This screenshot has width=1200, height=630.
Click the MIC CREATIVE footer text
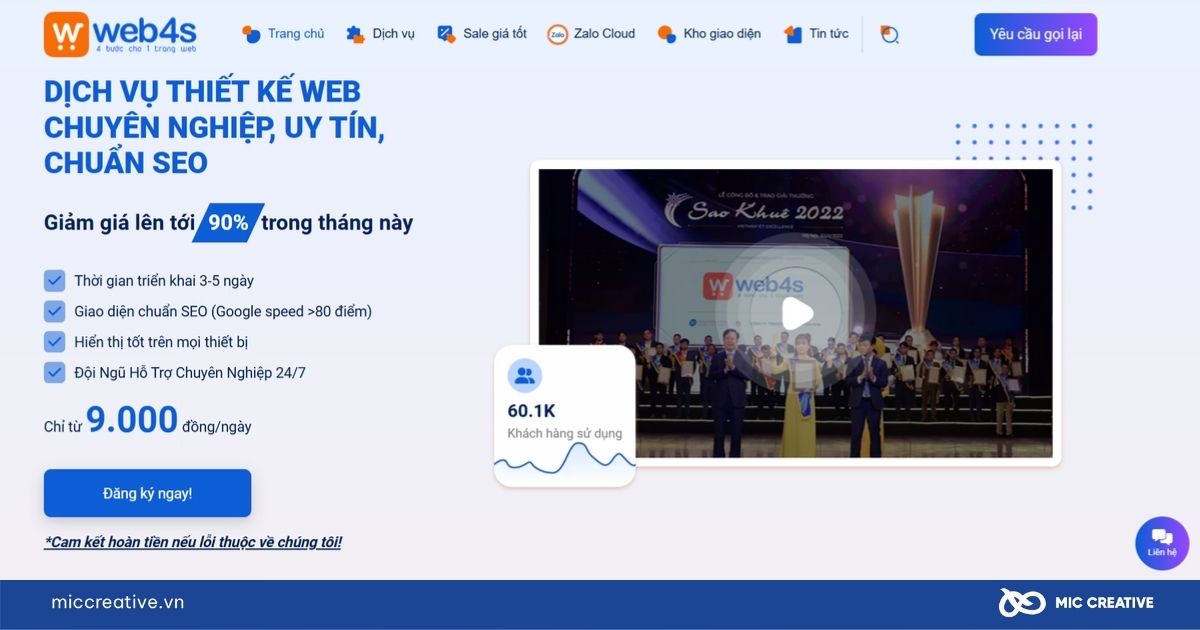(x=1104, y=602)
